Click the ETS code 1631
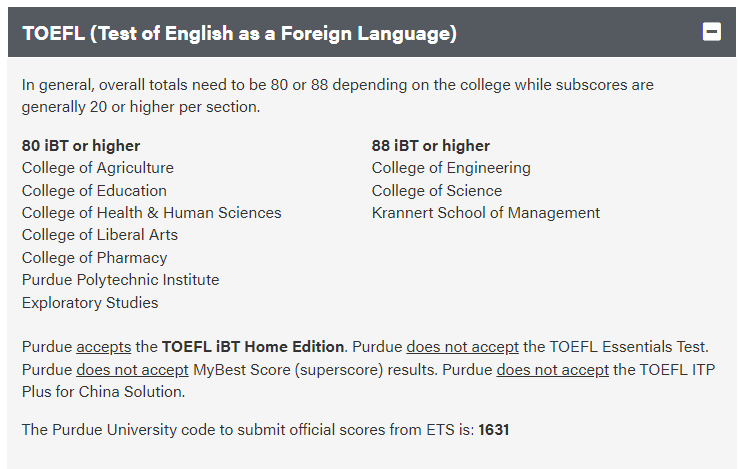 click(494, 430)
